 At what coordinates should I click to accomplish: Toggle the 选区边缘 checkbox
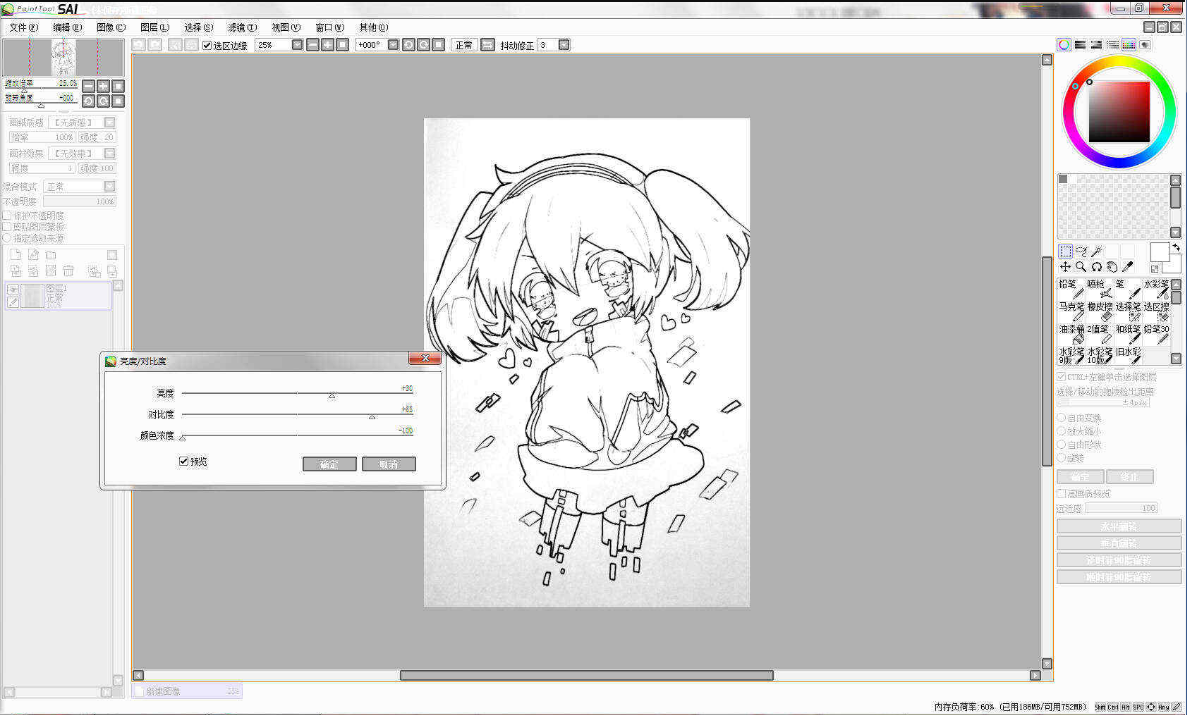[207, 45]
